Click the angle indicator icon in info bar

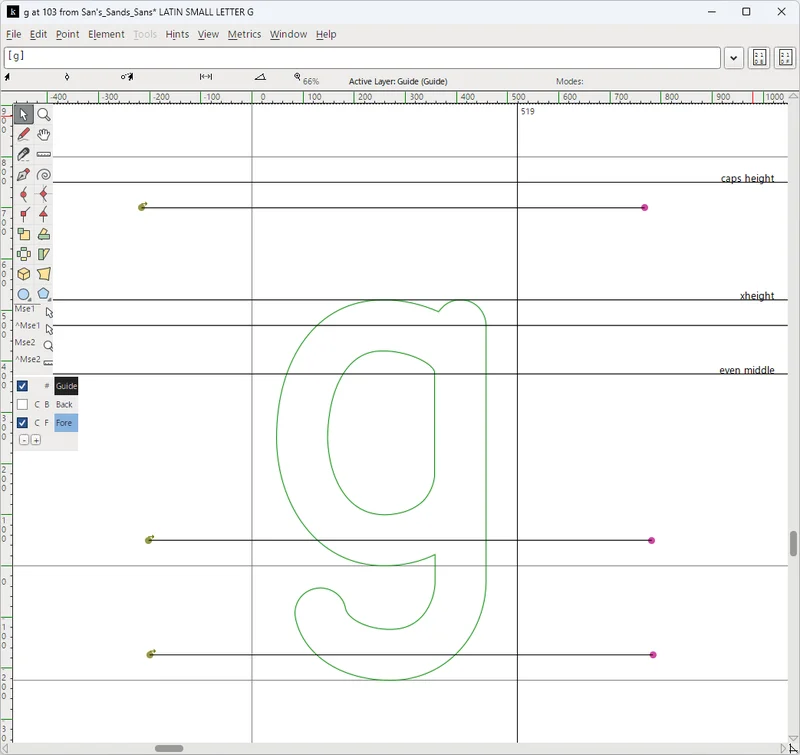tap(260, 77)
